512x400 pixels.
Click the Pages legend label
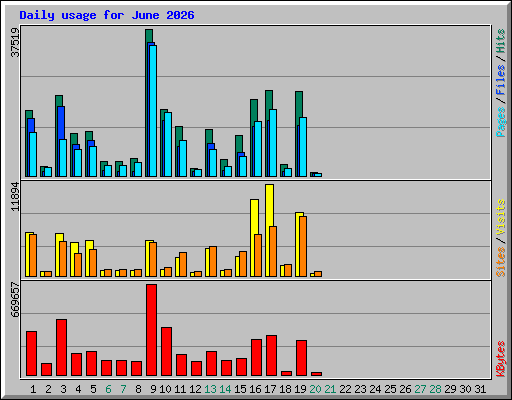[x=500, y=122]
